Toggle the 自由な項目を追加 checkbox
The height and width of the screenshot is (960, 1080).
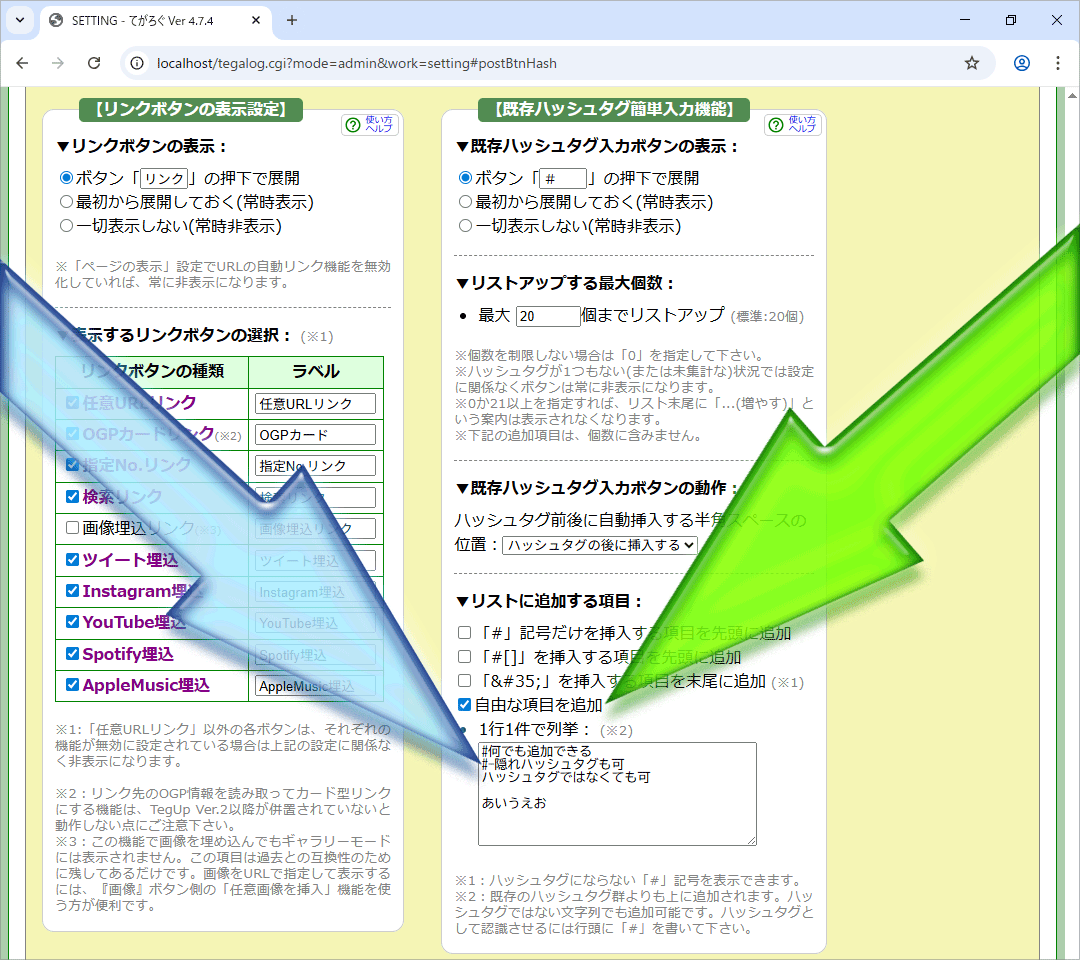tap(464, 705)
